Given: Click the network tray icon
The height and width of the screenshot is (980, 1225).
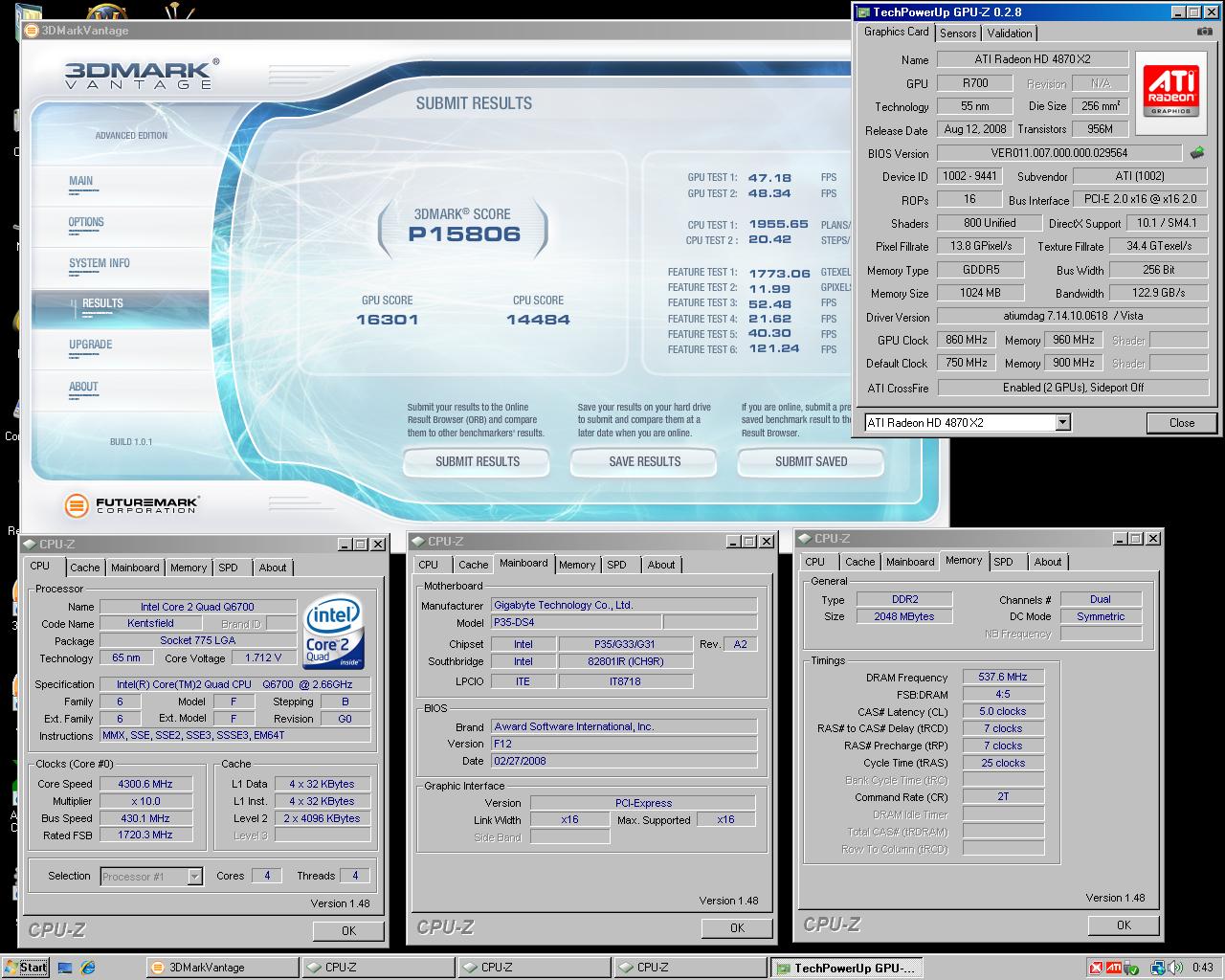Looking at the screenshot, I should pyautogui.click(x=1158, y=968).
